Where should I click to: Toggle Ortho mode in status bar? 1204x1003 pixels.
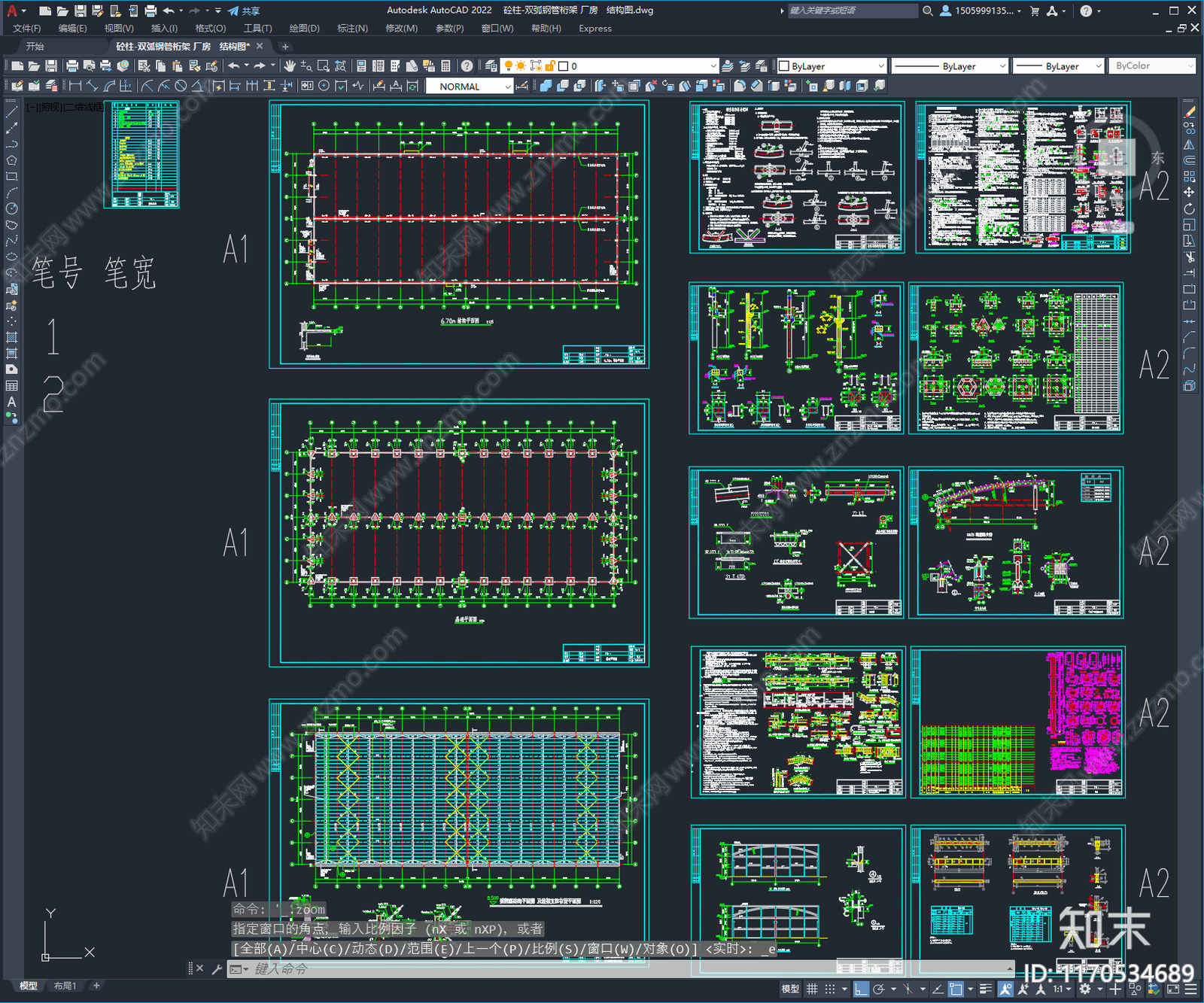(862, 989)
